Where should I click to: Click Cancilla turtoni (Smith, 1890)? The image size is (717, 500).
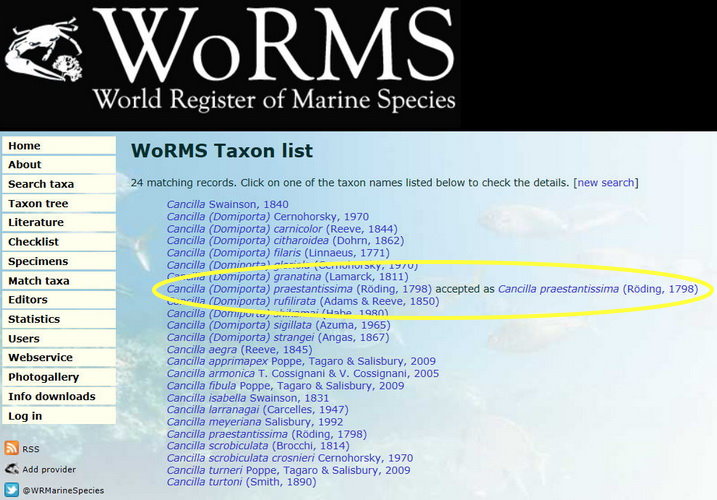pyautogui.click(x=241, y=482)
